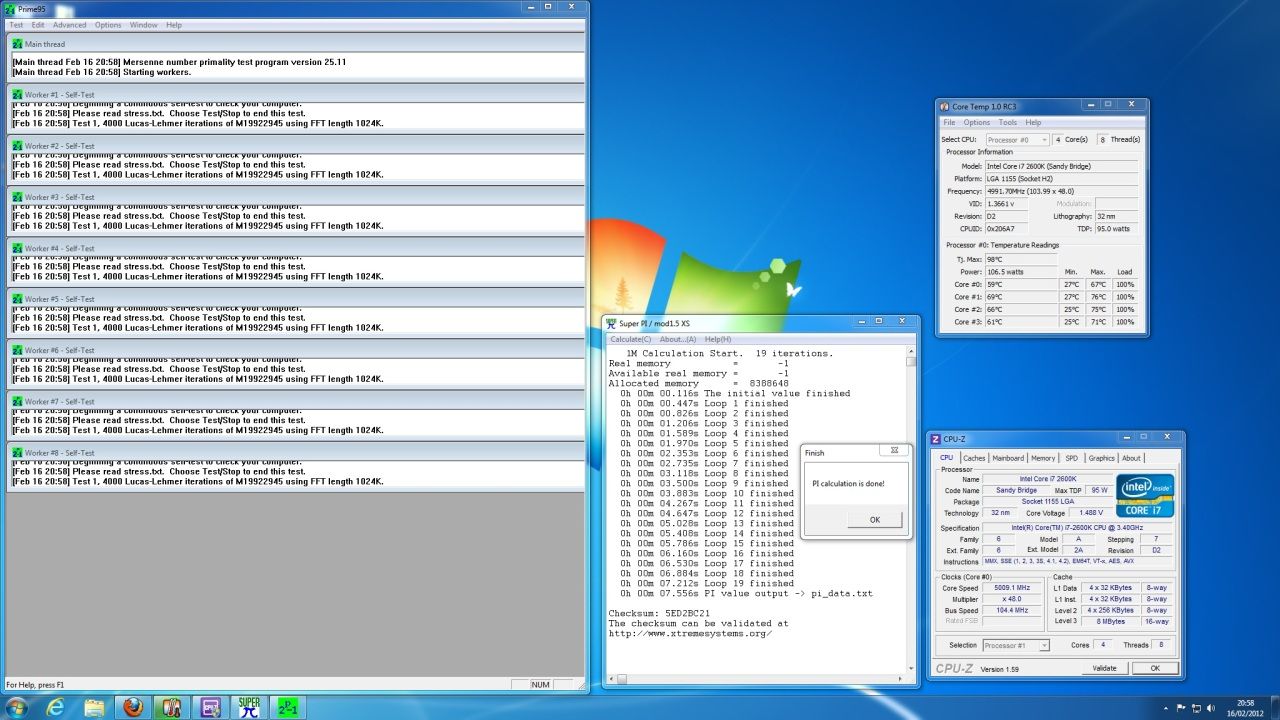Open the Prime95 Test menu

tap(16, 24)
